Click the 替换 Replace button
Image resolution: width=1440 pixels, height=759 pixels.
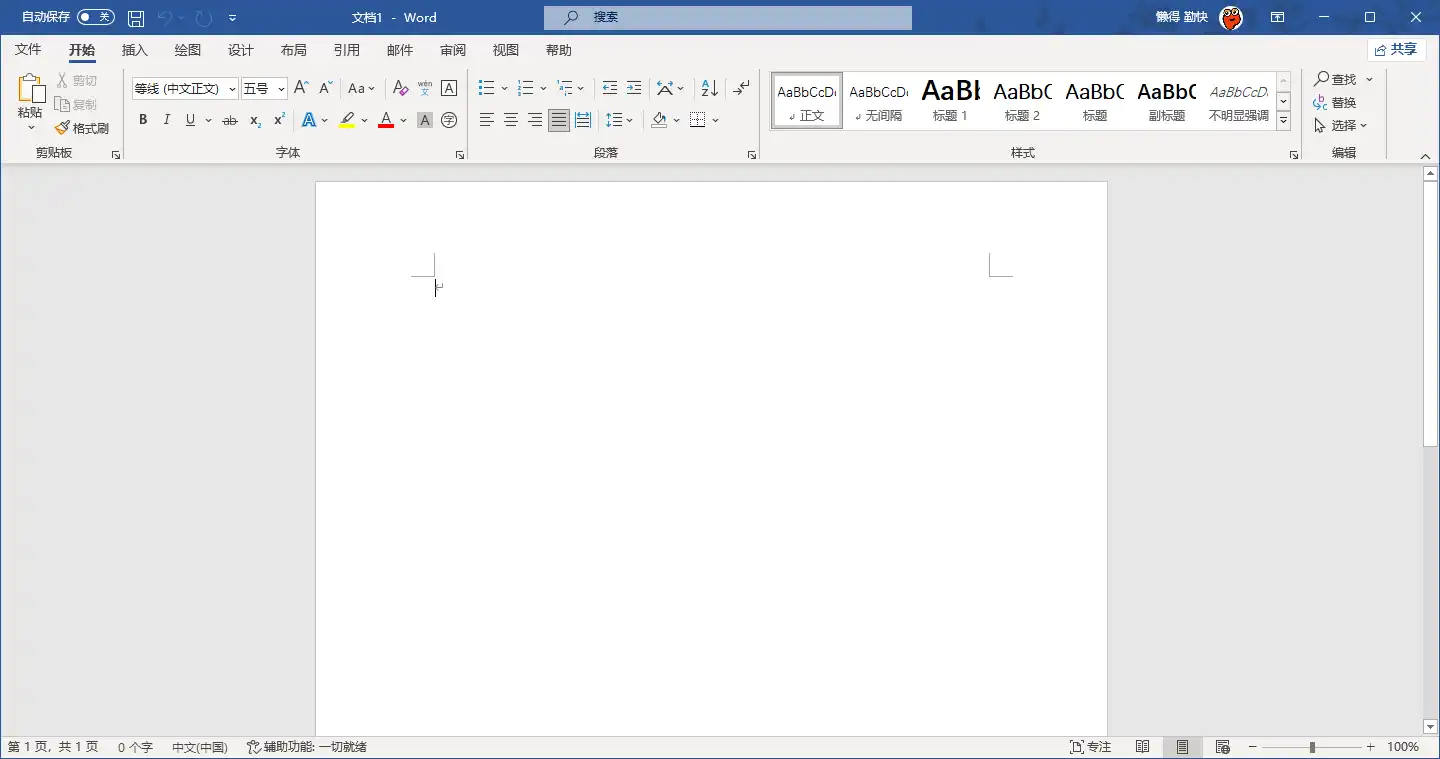tap(1335, 102)
